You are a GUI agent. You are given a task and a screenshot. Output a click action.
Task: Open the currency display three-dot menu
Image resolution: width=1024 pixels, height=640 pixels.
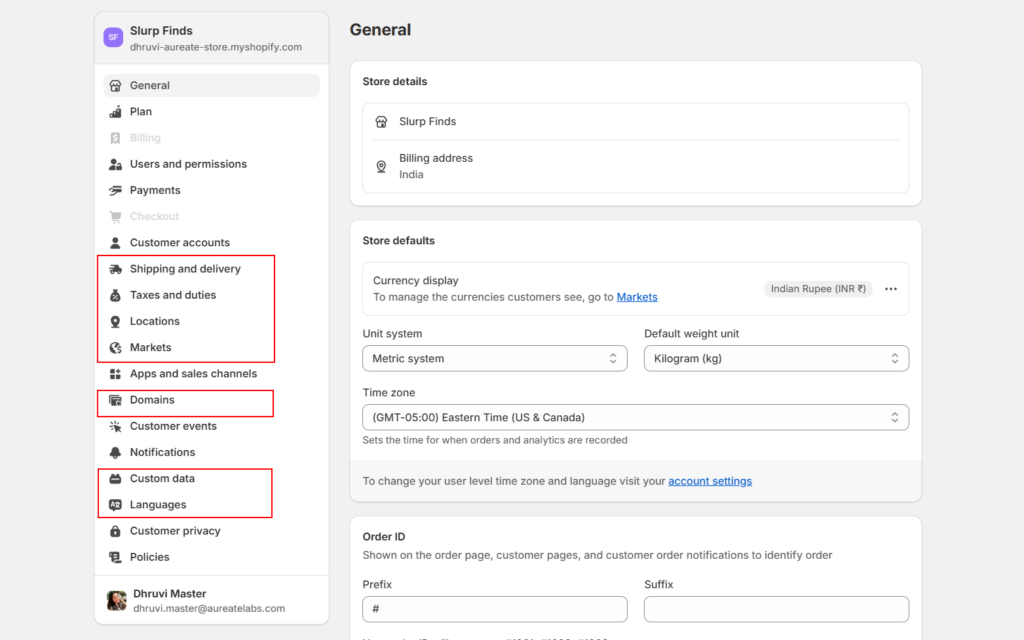[x=891, y=289]
